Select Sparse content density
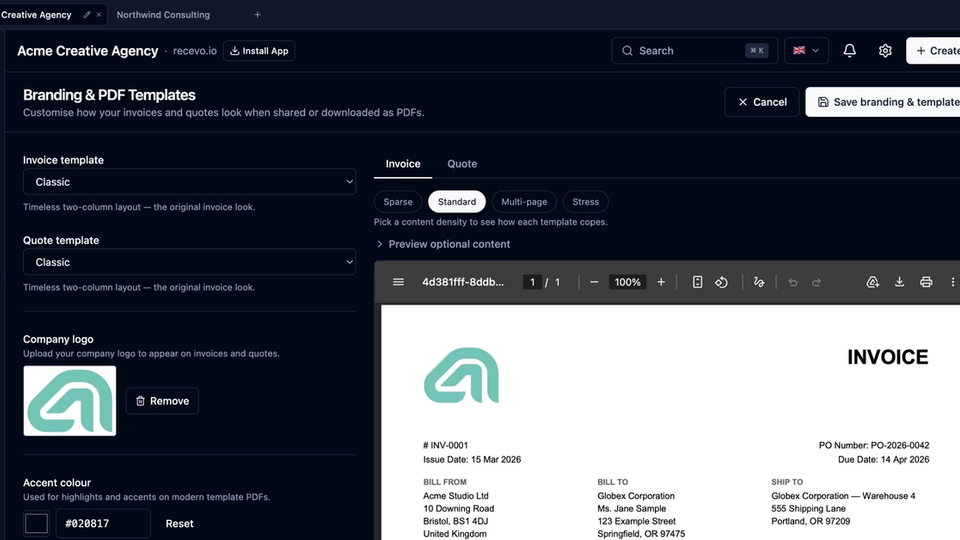This screenshot has width=960, height=540. pos(398,201)
